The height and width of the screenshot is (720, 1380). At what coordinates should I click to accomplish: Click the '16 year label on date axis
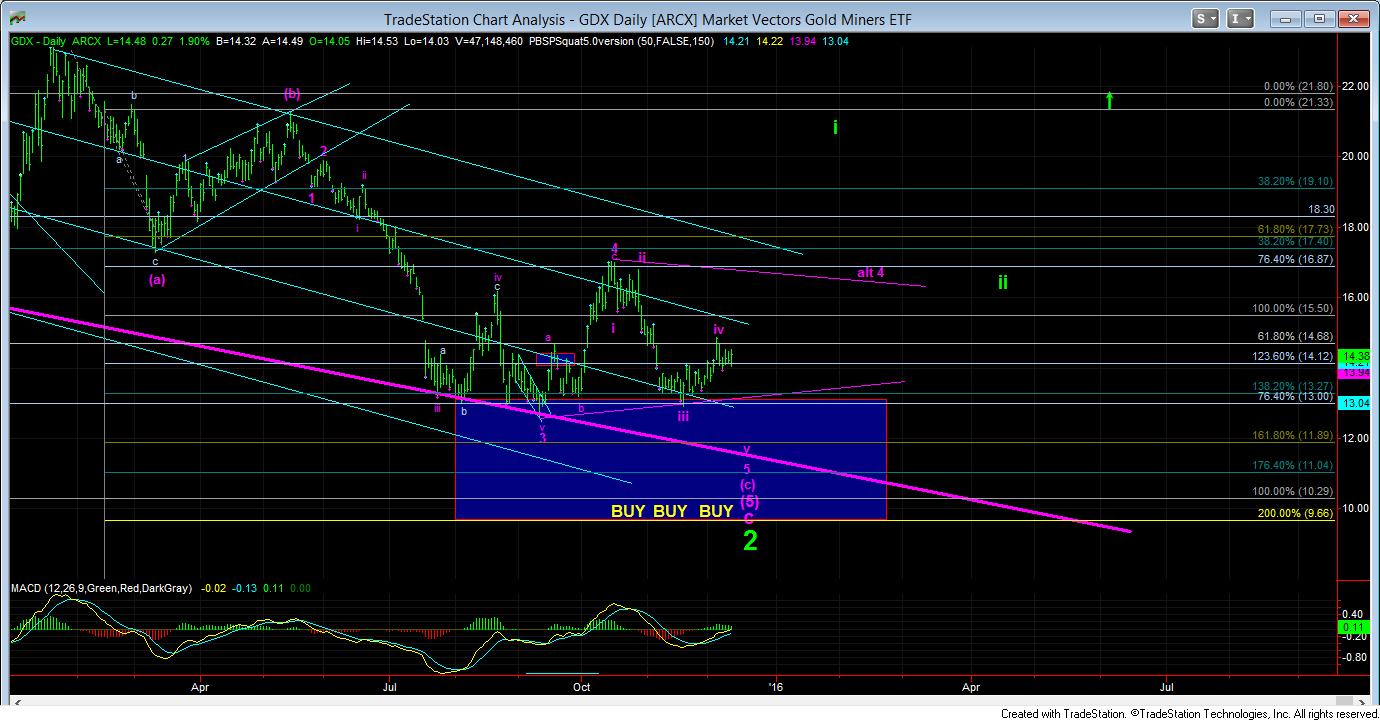pos(776,686)
